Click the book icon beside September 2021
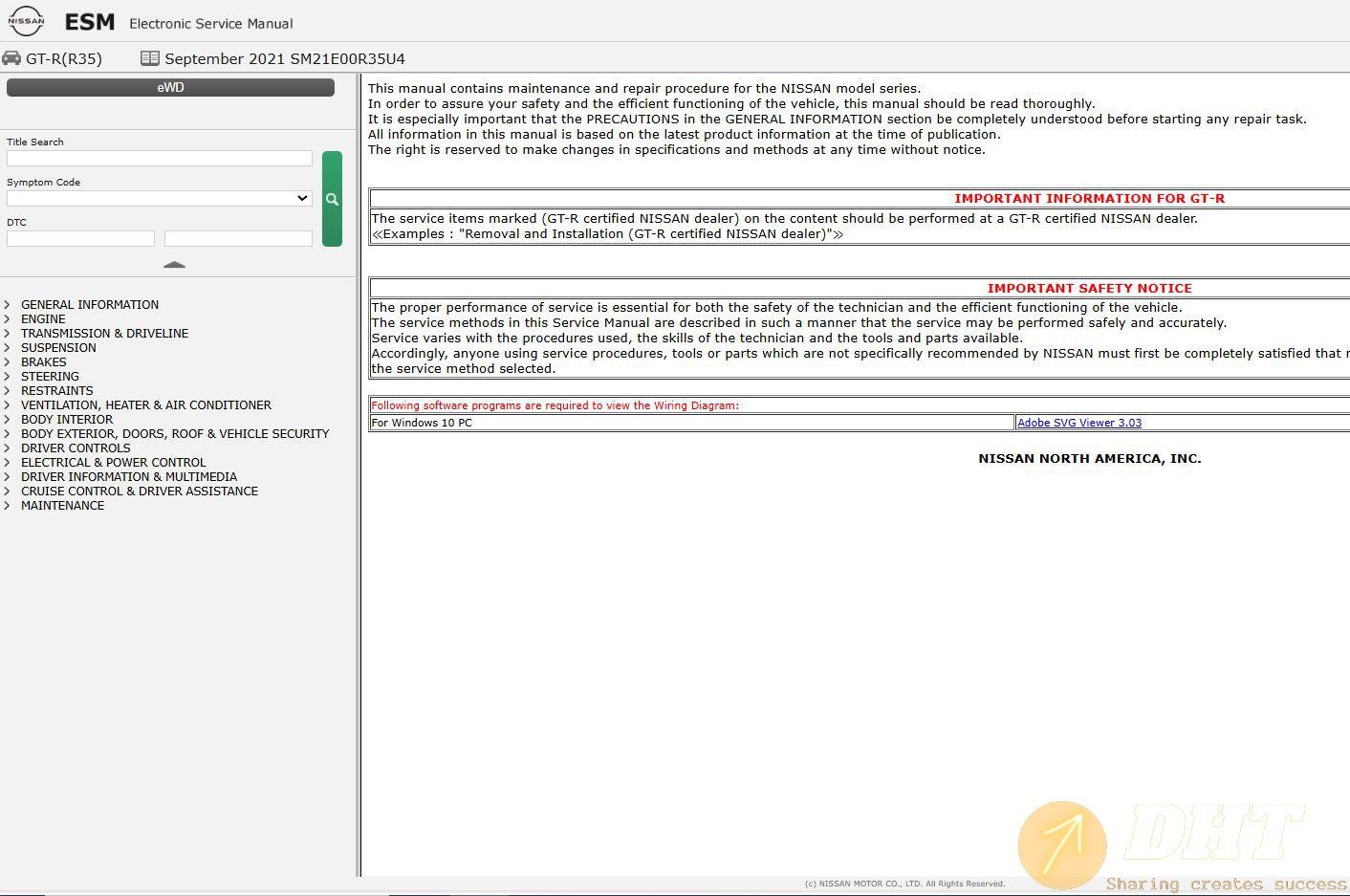Screen dimensions: 1350x896 tap(150, 58)
